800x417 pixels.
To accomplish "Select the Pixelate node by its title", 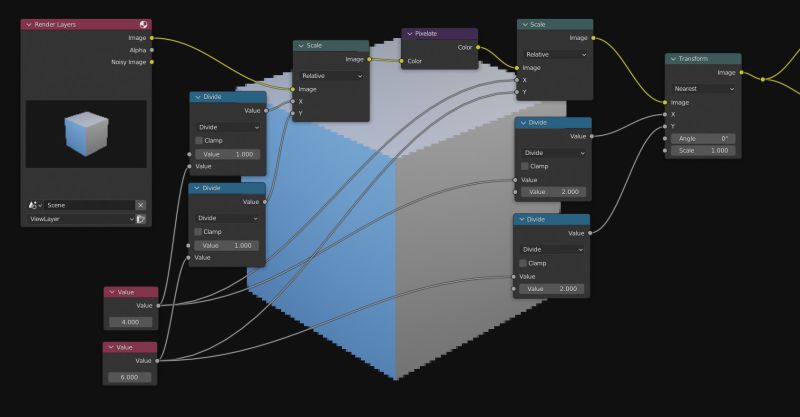I will pyautogui.click(x=426, y=34).
